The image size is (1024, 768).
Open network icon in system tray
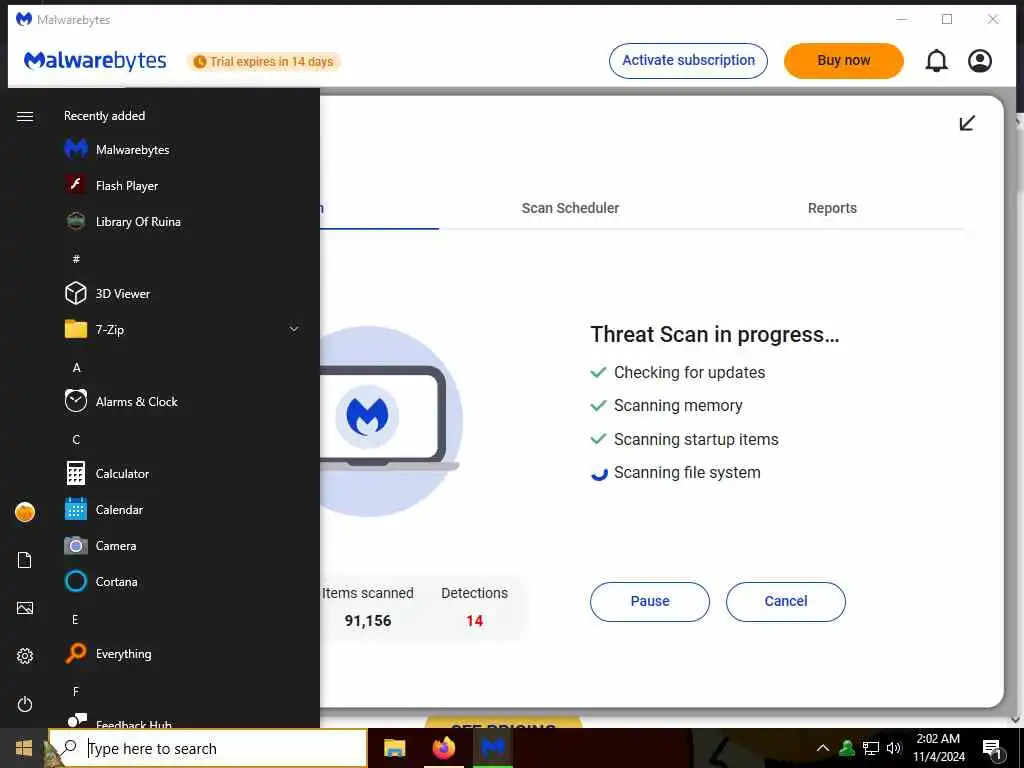[x=871, y=748]
